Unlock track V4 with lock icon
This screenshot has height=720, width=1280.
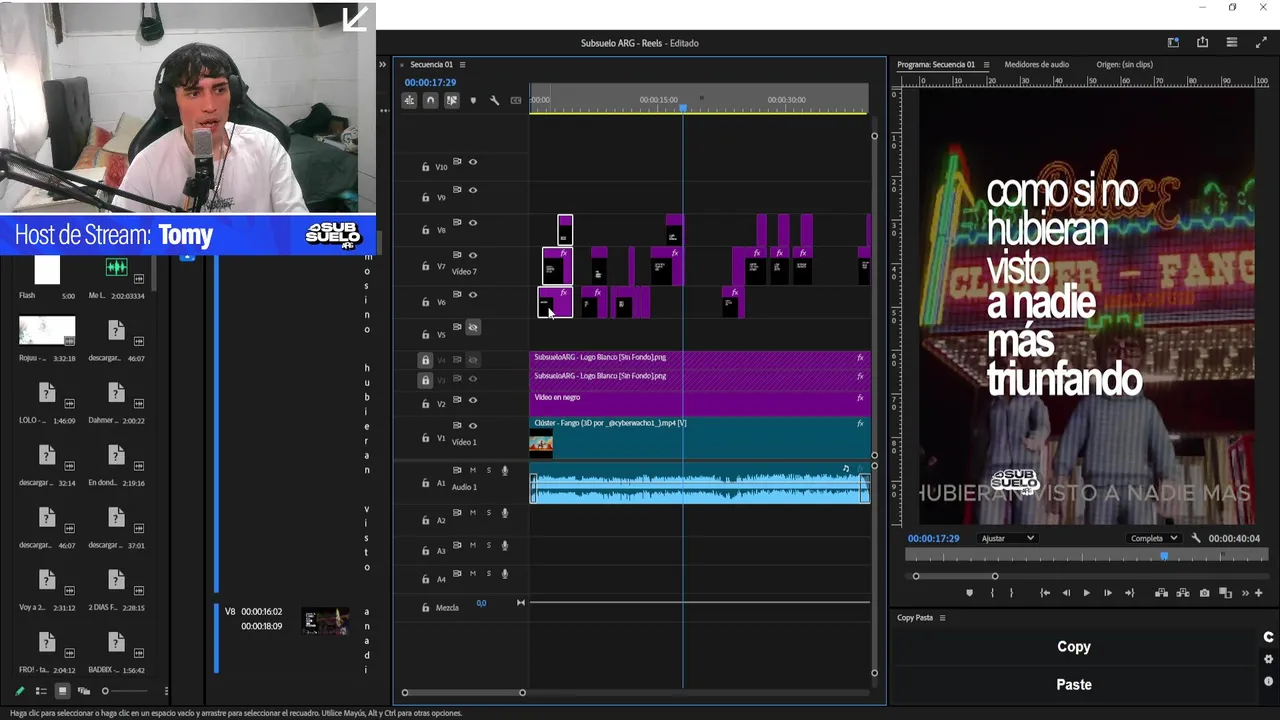tap(425, 360)
